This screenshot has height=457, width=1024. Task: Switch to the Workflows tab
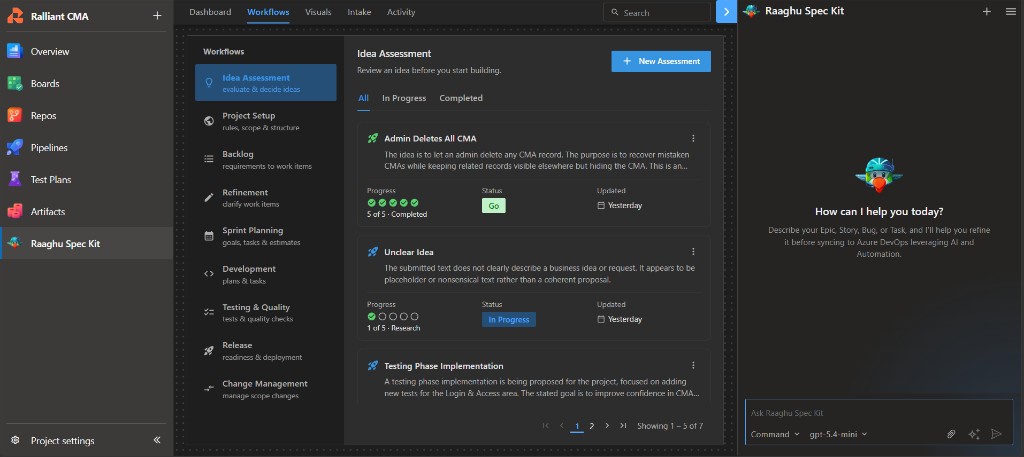point(268,12)
